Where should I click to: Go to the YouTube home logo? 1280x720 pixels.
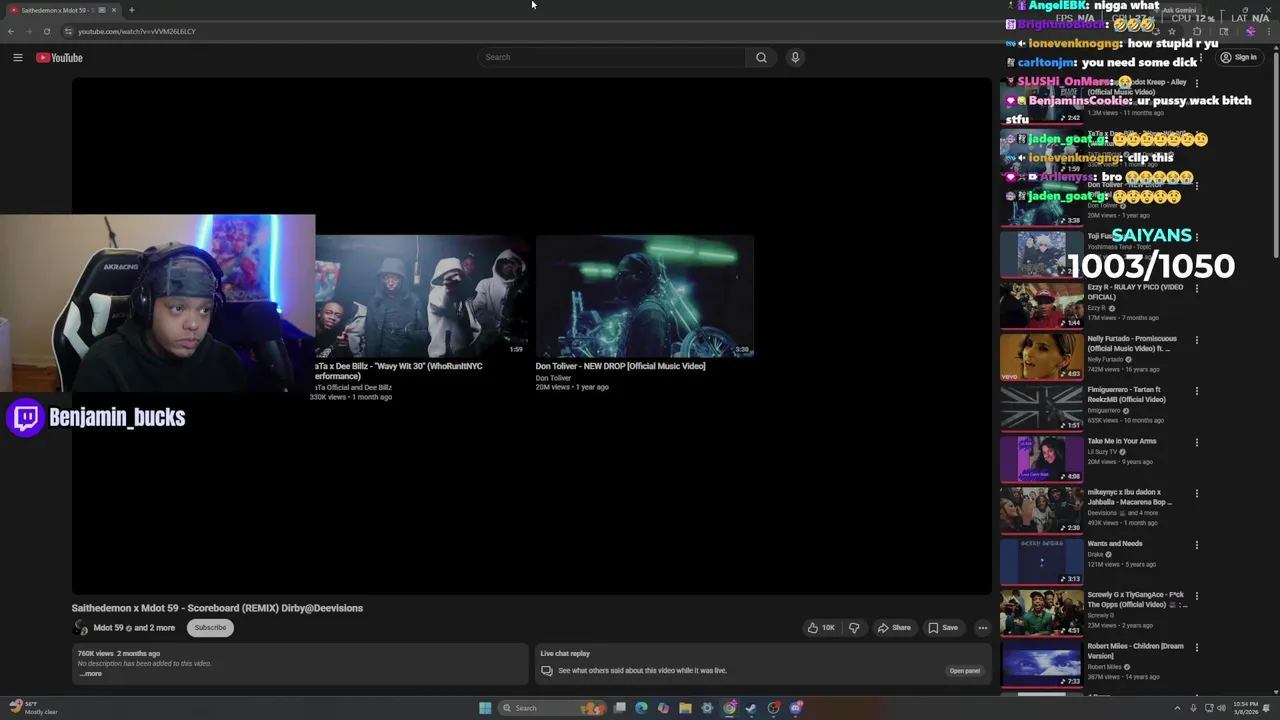[59, 58]
